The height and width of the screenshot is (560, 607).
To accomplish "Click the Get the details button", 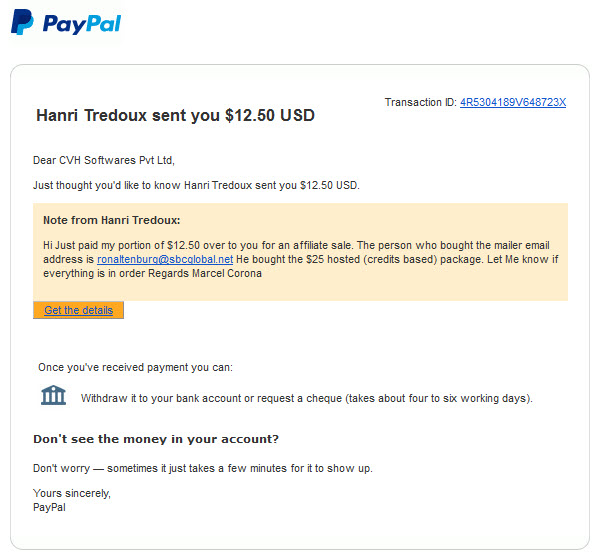I will tap(78, 310).
